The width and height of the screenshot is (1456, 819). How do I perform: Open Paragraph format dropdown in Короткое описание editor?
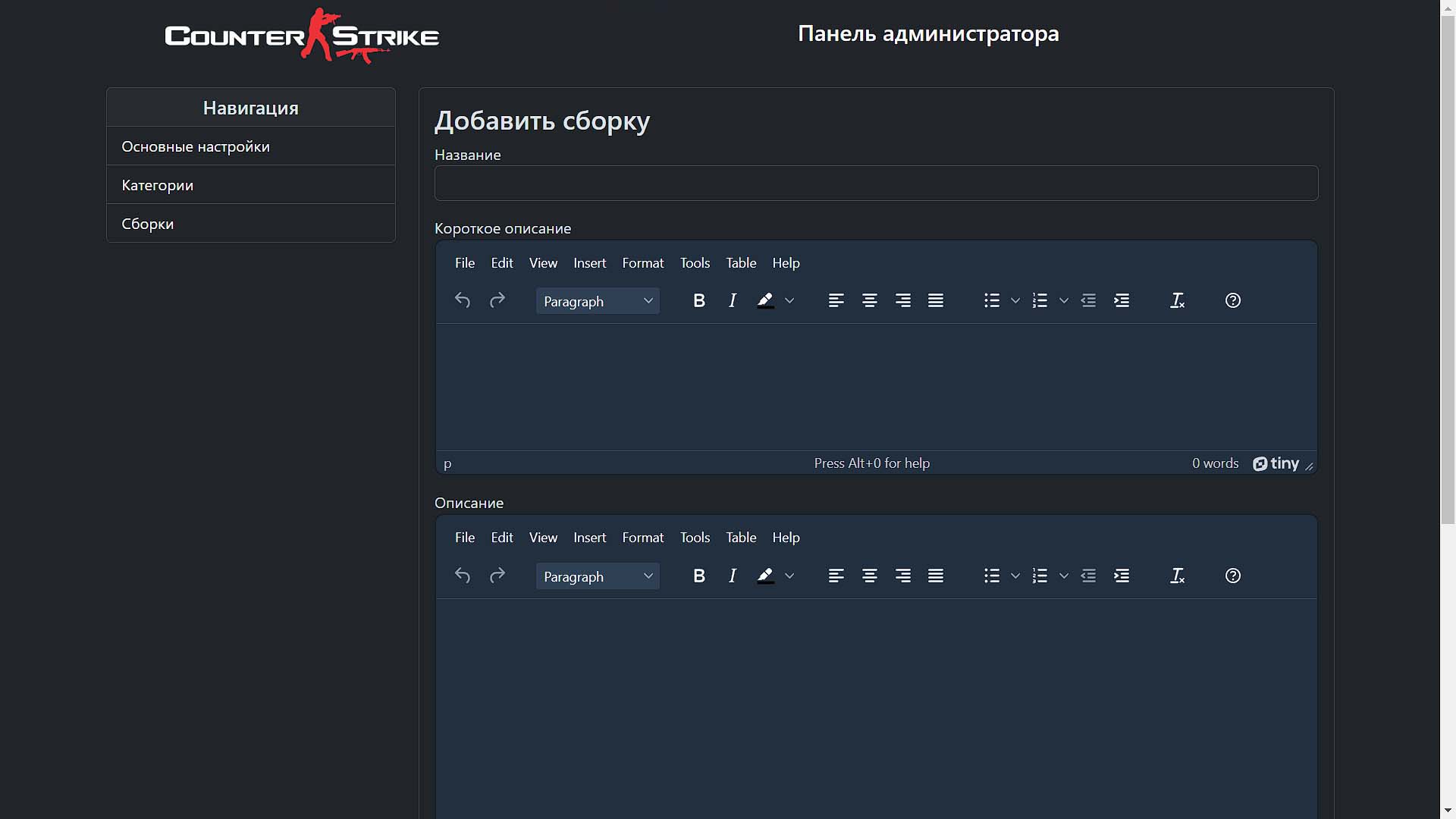598,301
